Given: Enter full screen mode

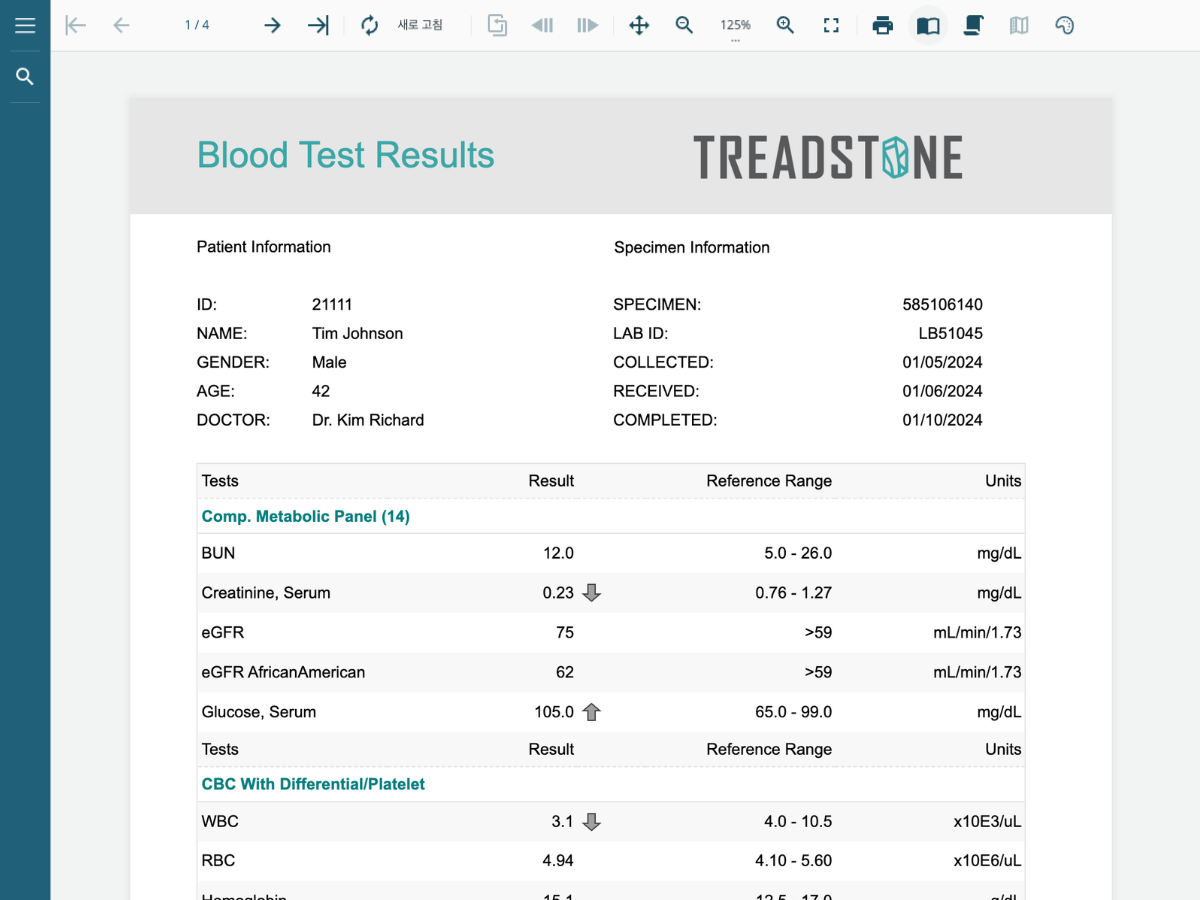Looking at the screenshot, I should 831,26.
